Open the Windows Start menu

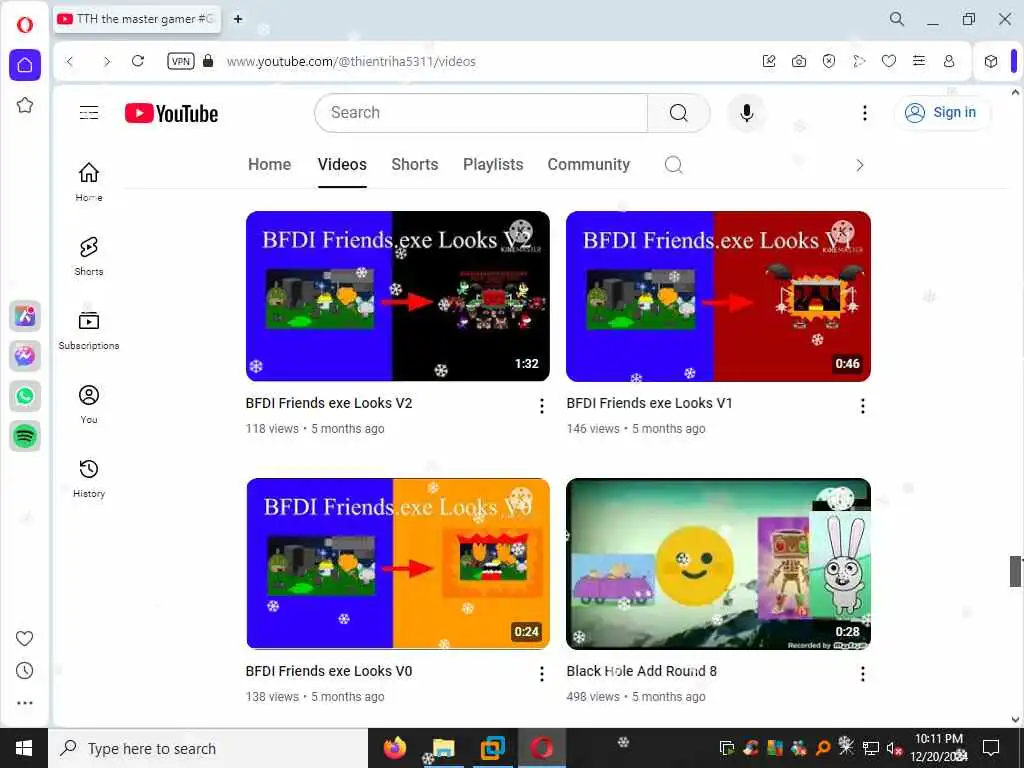click(x=24, y=748)
